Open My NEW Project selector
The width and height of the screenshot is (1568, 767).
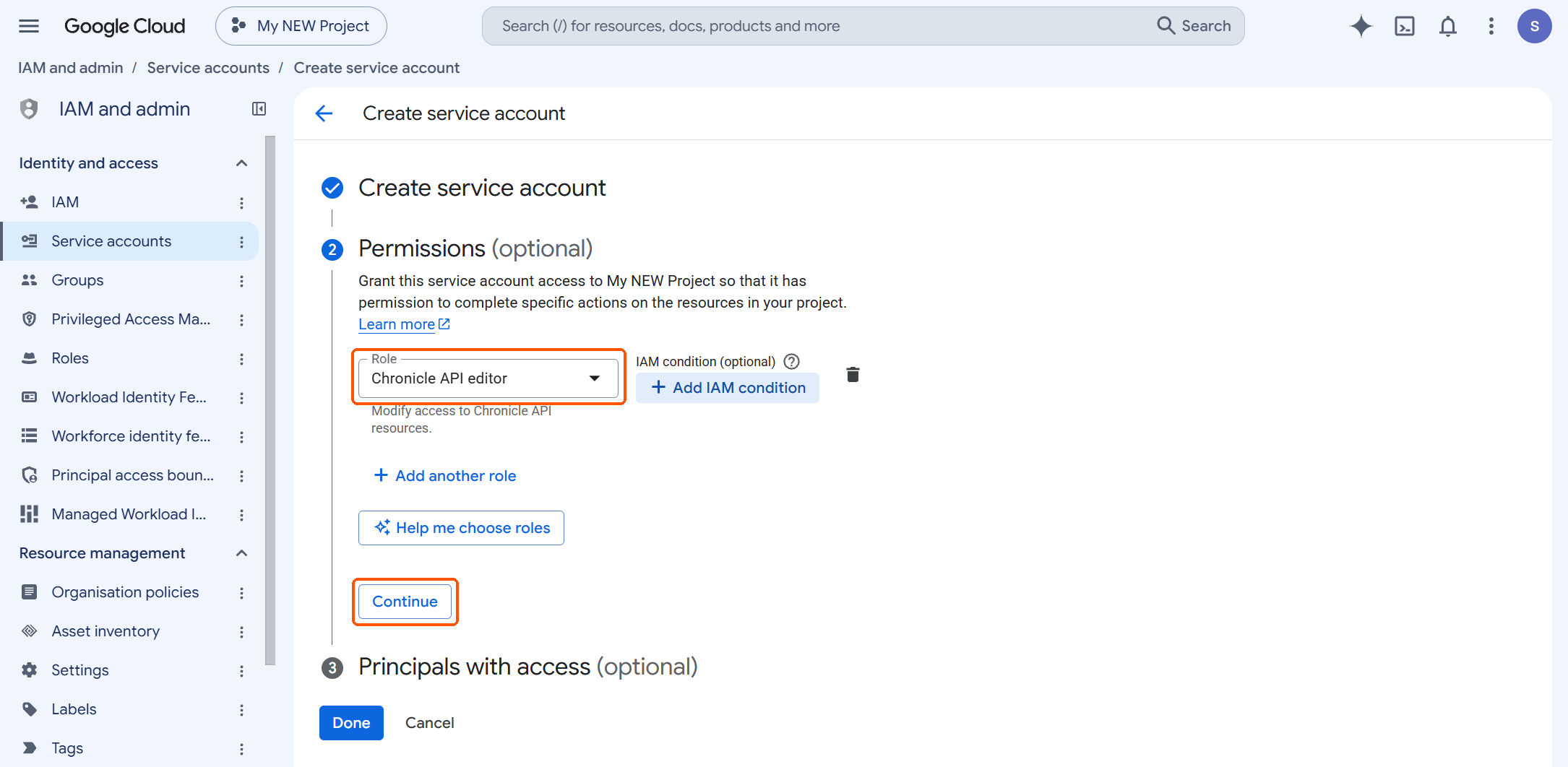click(x=301, y=26)
